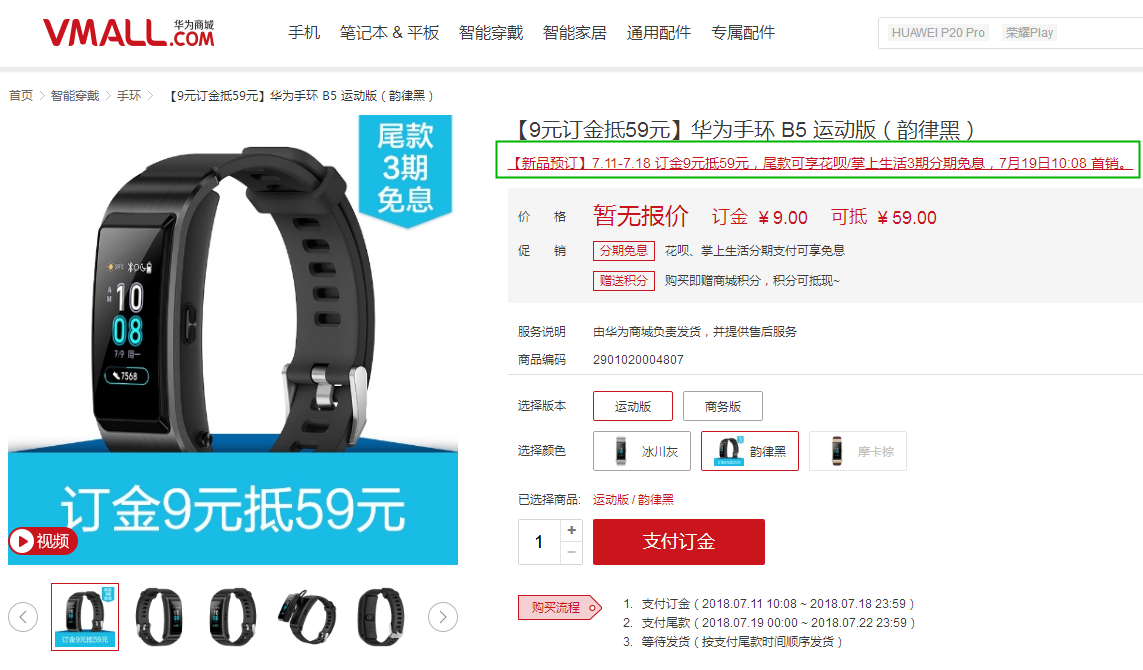Open the 智能穿戴 navigation menu
This screenshot has height=670, width=1143.
[x=491, y=33]
